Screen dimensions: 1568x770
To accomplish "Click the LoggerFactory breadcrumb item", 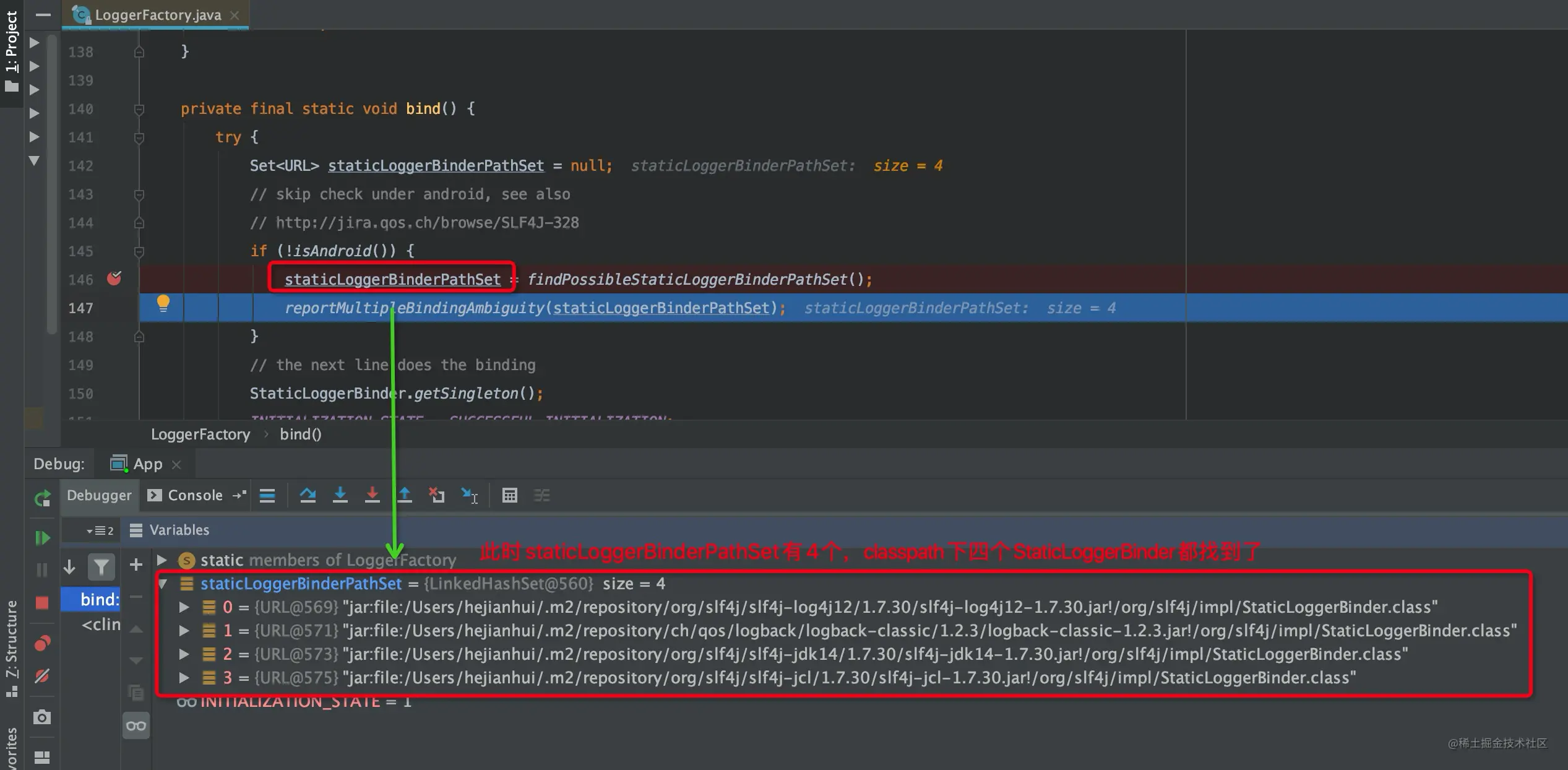I will (200, 435).
